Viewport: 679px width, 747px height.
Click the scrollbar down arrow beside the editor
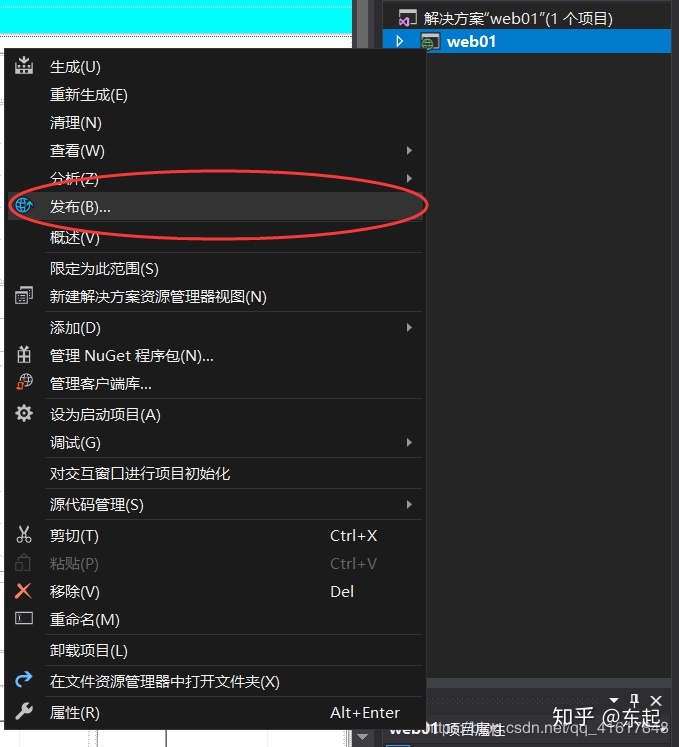[x=362, y=737]
